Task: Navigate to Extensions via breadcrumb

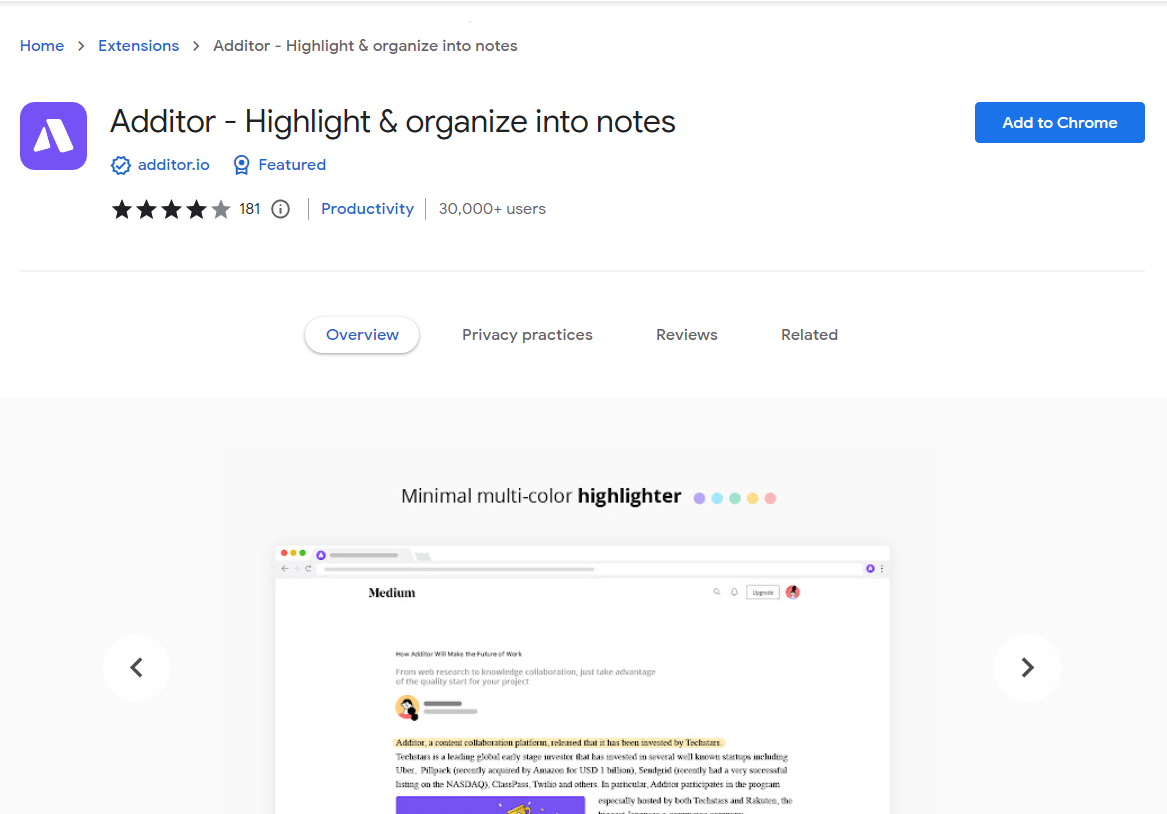Action: tap(138, 45)
